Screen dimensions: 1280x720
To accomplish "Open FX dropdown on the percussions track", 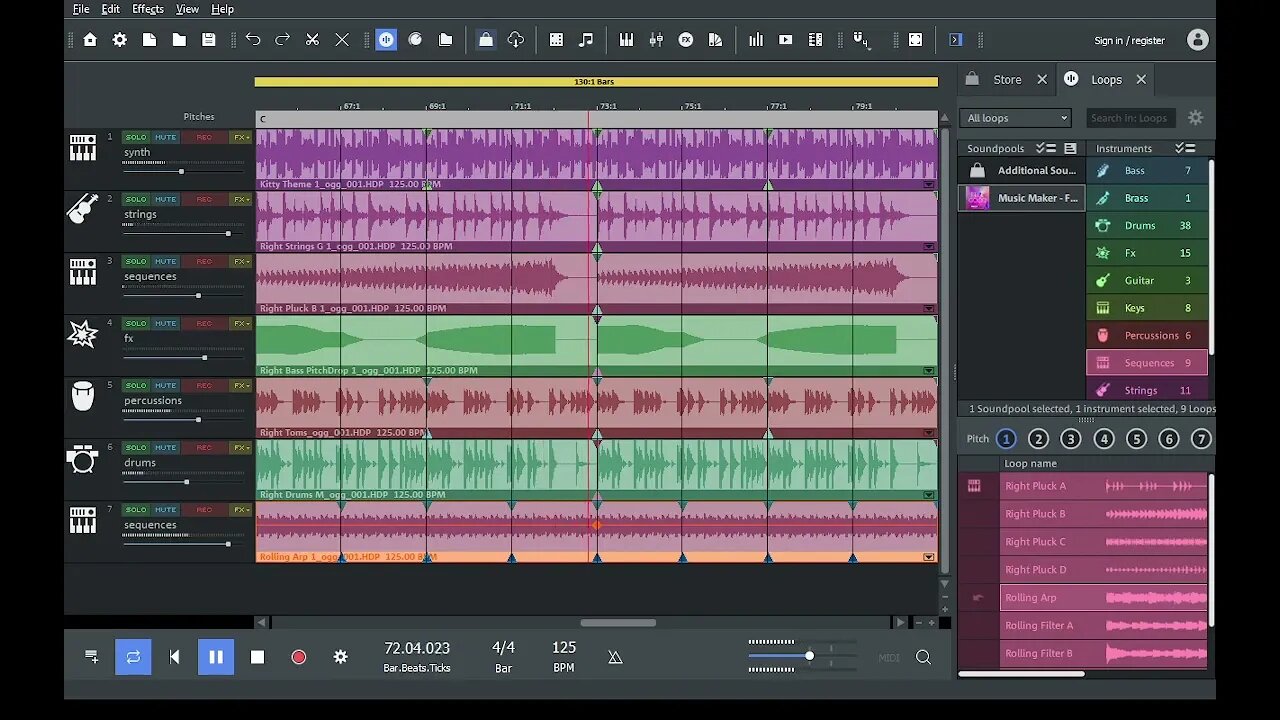I will pos(240,385).
